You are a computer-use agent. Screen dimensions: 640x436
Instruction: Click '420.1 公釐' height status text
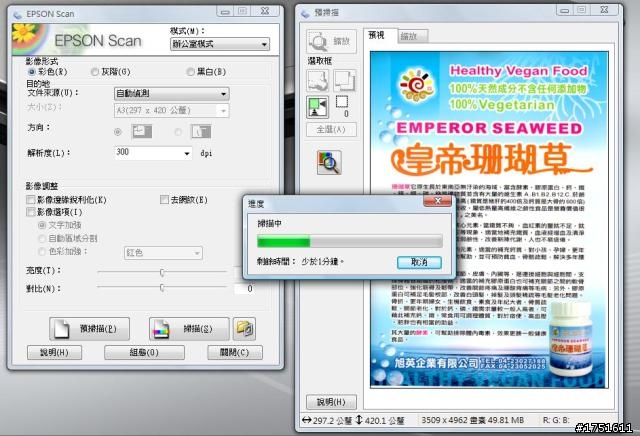pyautogui.click(x=384, y=420)
